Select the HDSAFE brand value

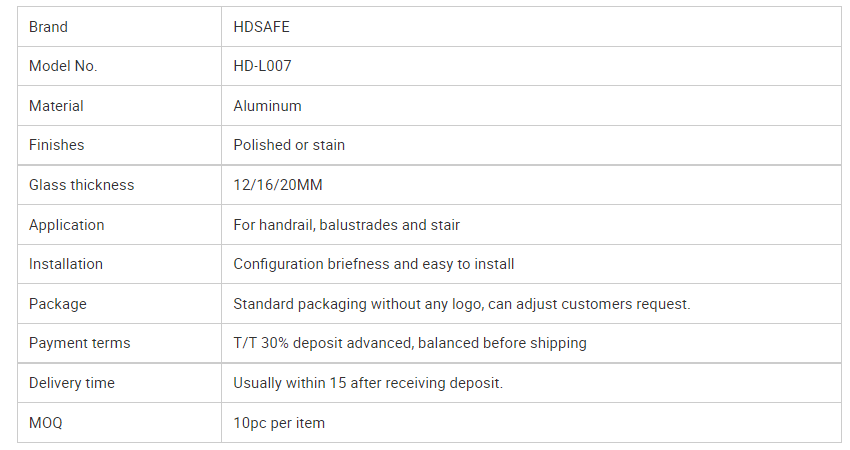click(x=261, y=27)
